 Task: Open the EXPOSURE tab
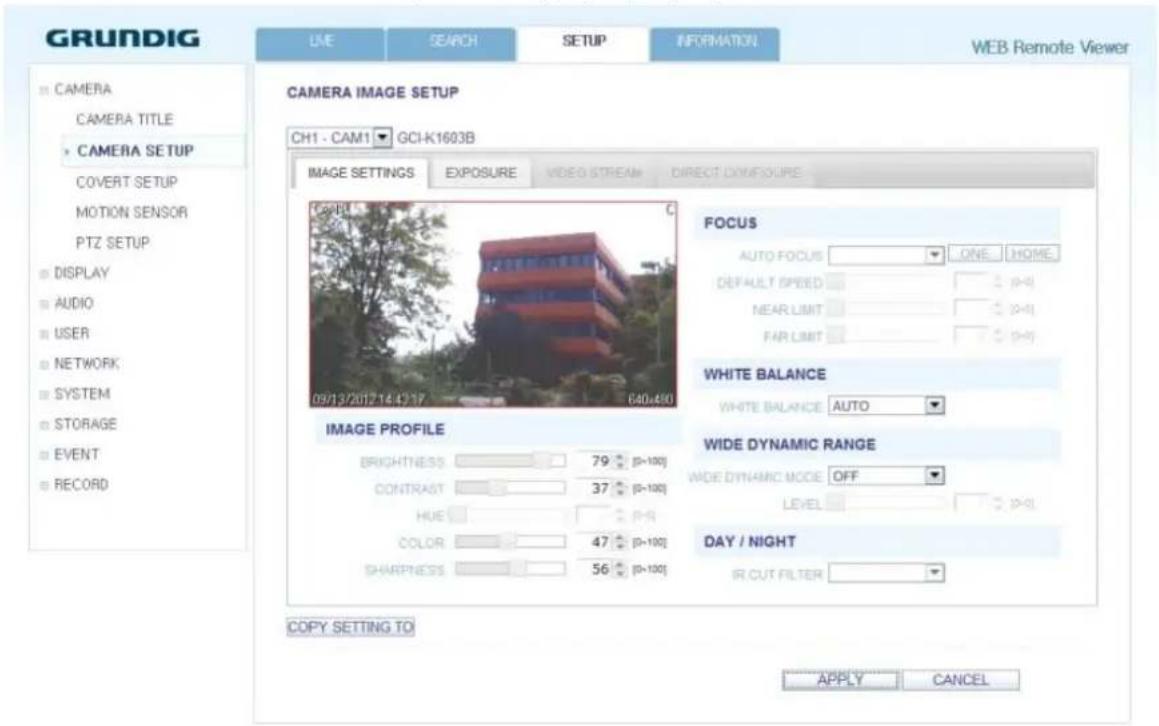(x=480, y=173)
